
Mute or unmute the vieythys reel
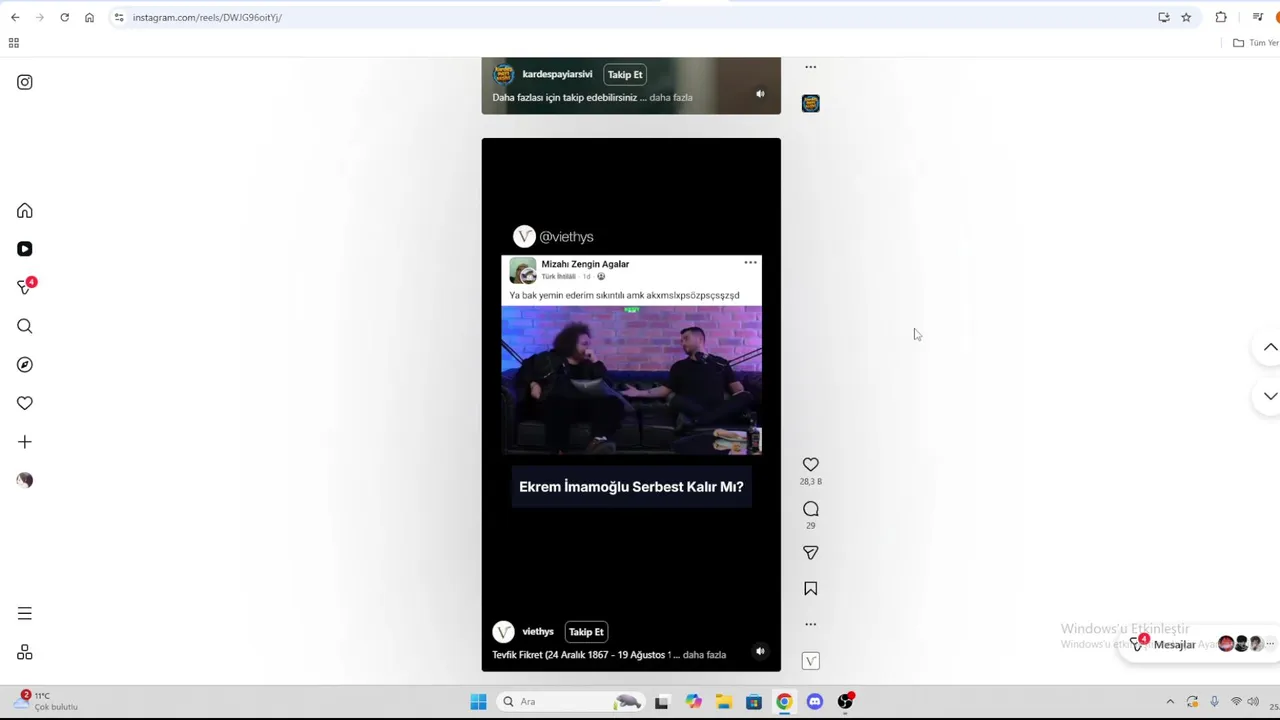[x=760, y=651]
